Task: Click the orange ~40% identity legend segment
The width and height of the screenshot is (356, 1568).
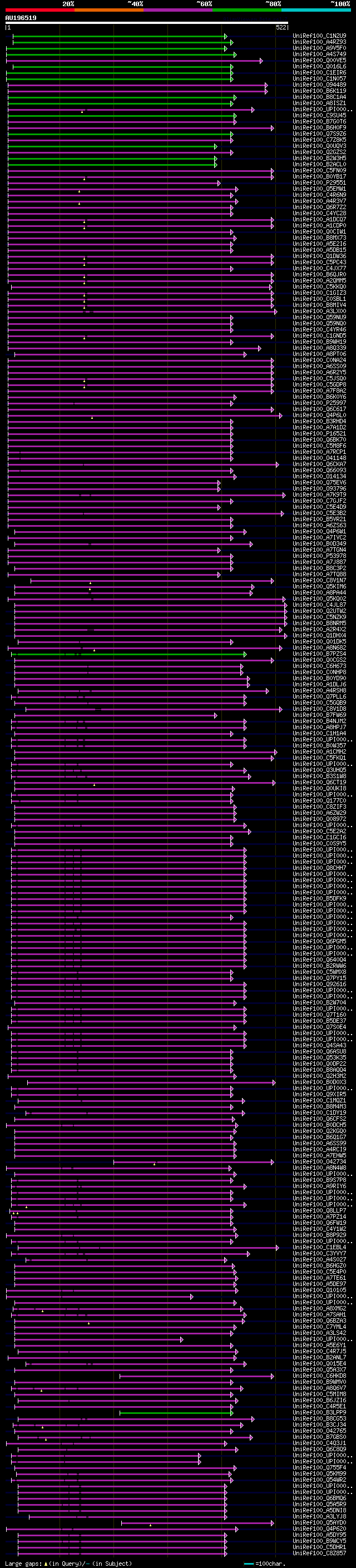Action: click(x=109, y=10)
